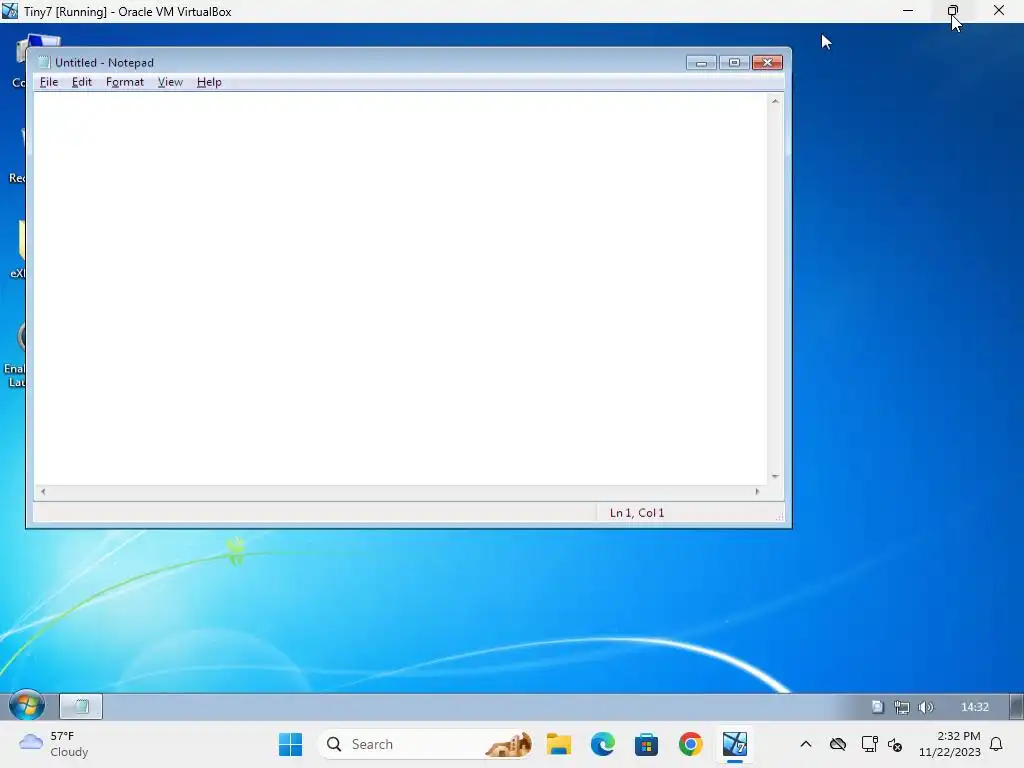This screenshot has width=1024, height=768.
Task: Open Microsoft Store from host taskbar
Action: tap(647, 744)
